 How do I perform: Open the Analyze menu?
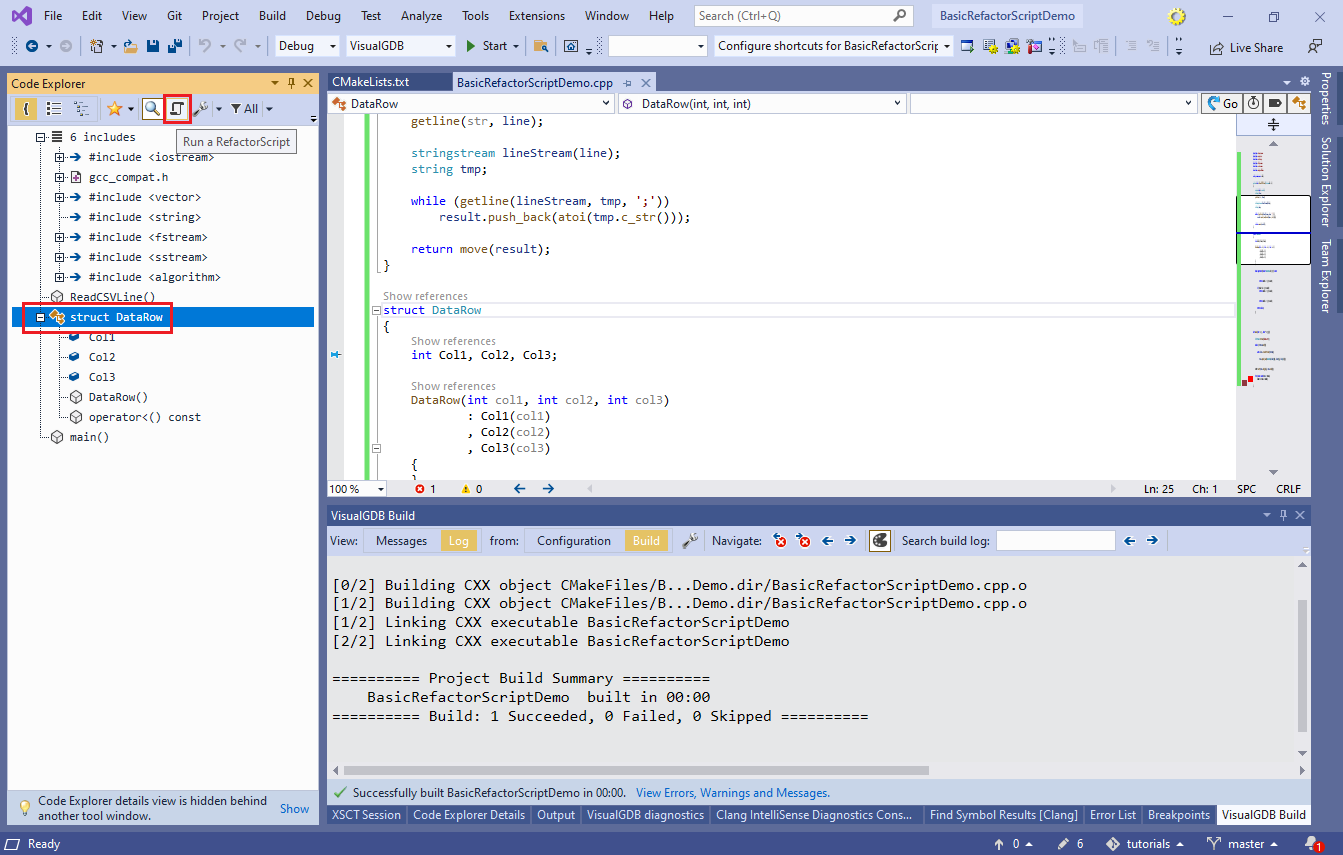coord(420,16)
